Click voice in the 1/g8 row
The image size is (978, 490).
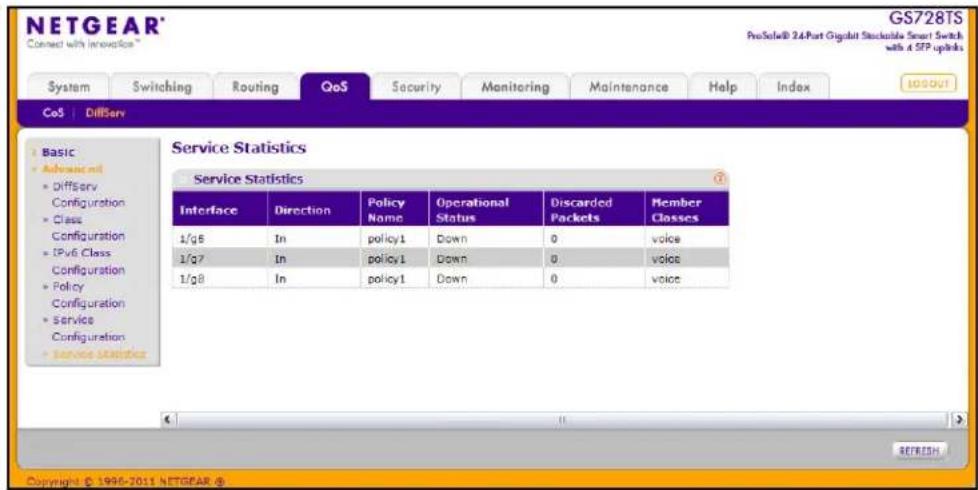click(666, 279)
